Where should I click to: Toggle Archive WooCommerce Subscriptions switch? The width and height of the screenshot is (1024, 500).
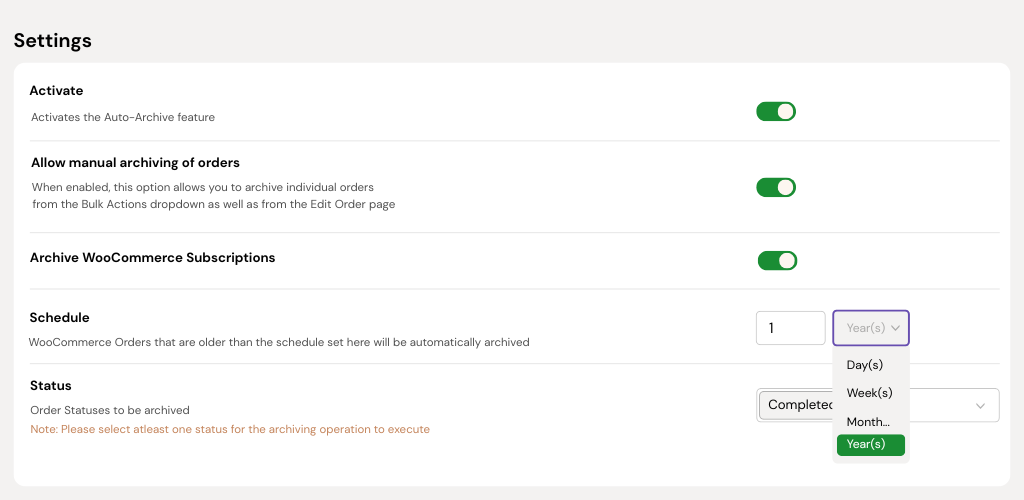(x=777, y=261)
